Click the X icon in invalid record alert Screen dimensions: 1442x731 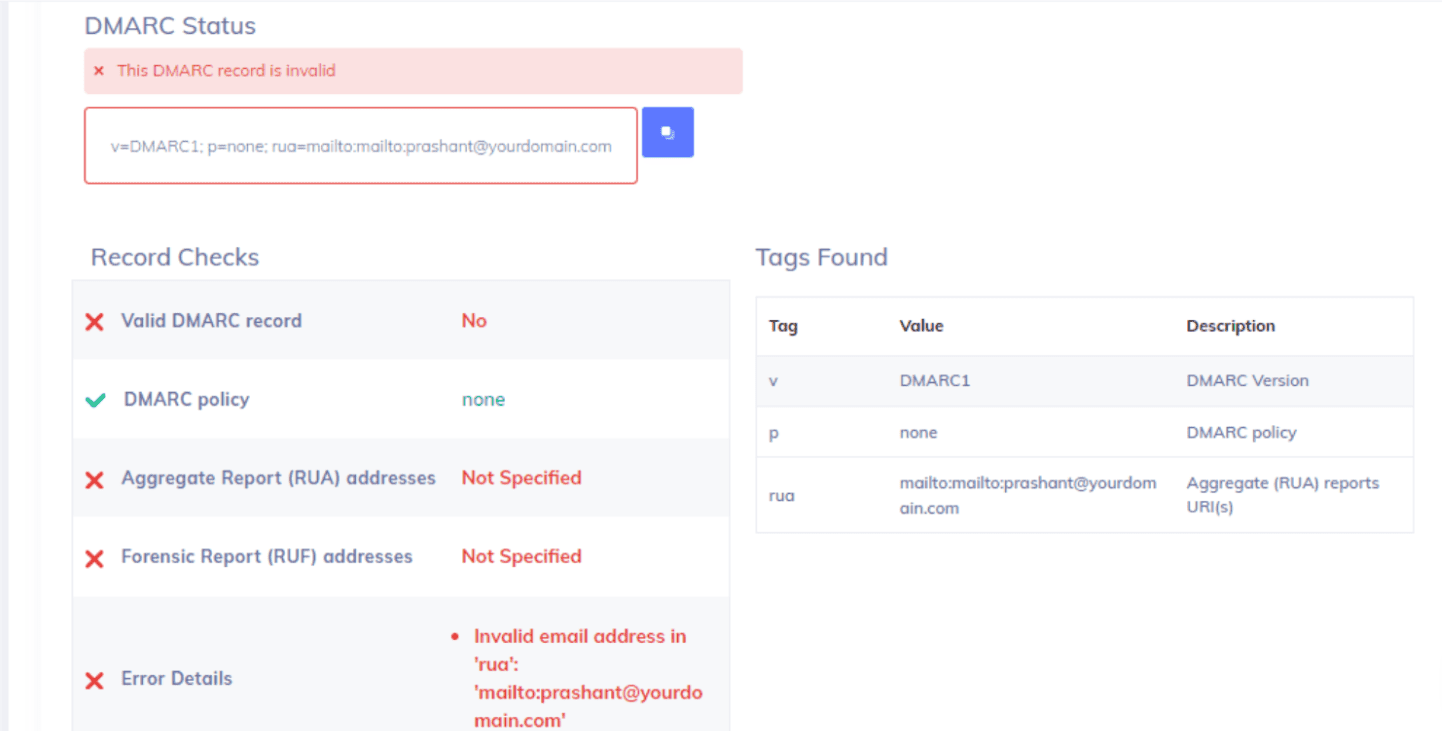point(98,71)
